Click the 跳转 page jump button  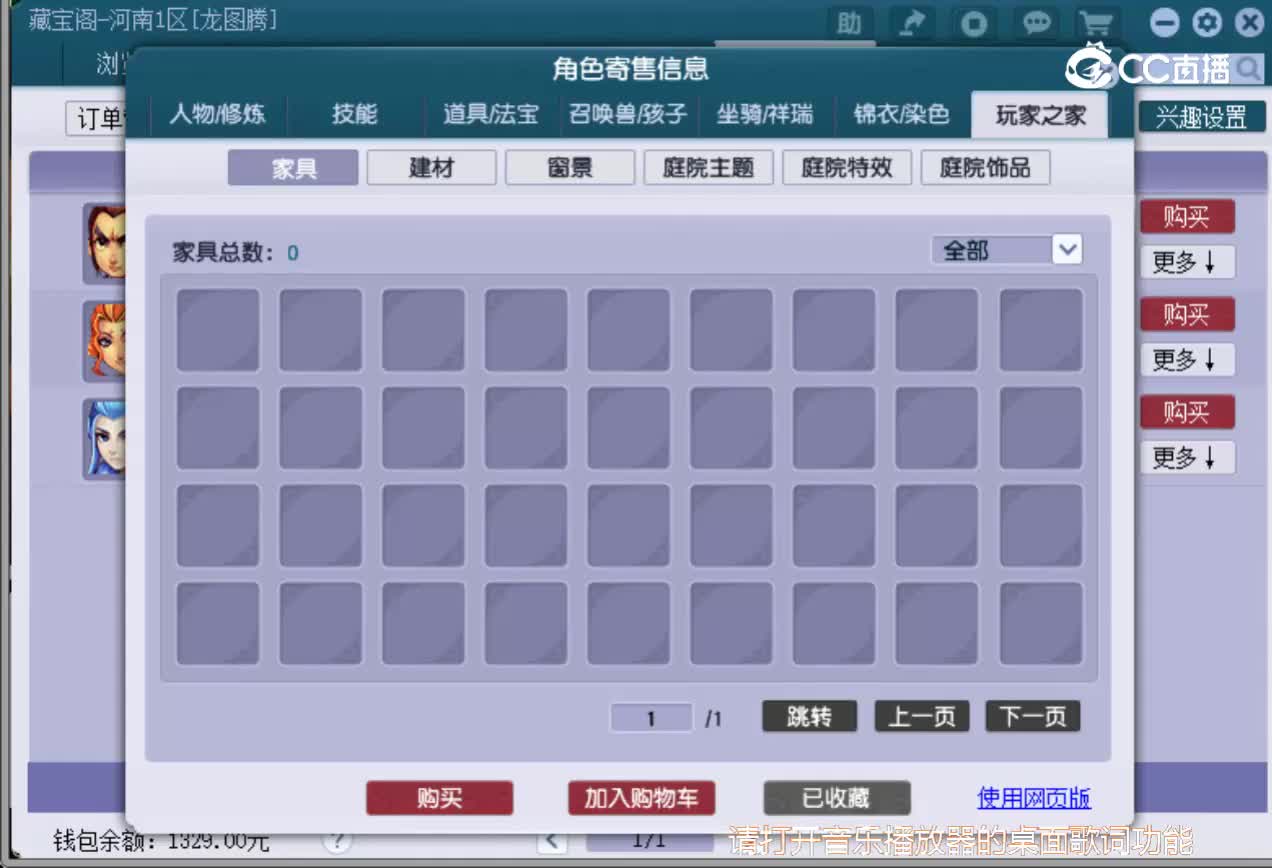[808, 716]
